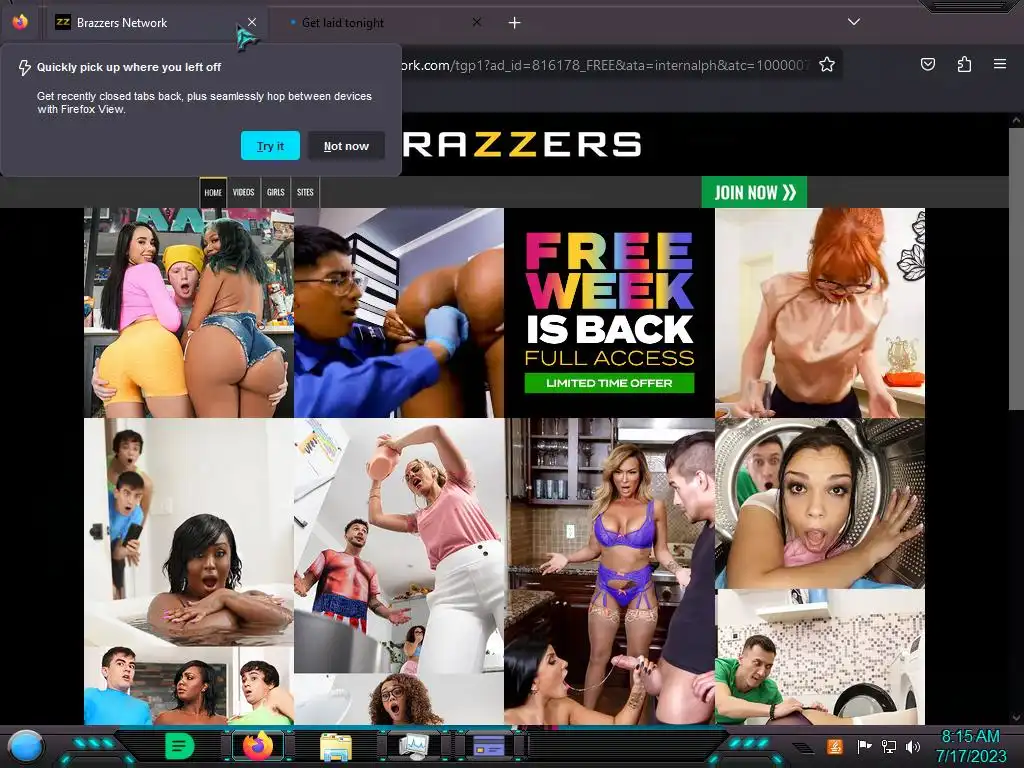This screenshot has height=768, width=1024.
Task: Open the green document app on taskbar
Action: point(180,745)
